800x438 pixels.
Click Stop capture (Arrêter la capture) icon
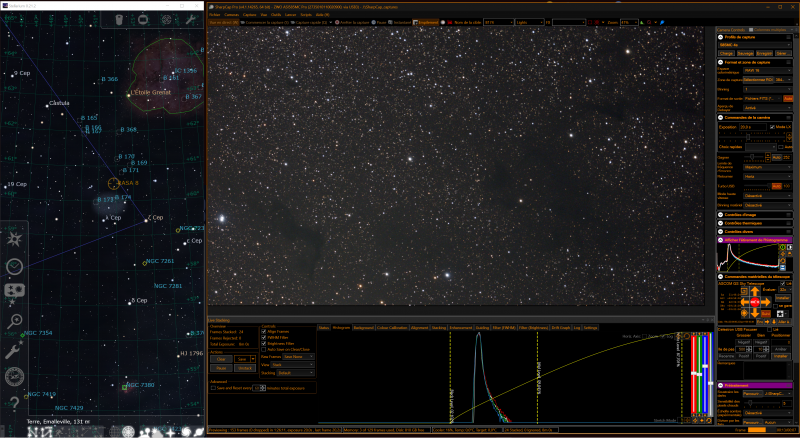(x=337, y=22)
